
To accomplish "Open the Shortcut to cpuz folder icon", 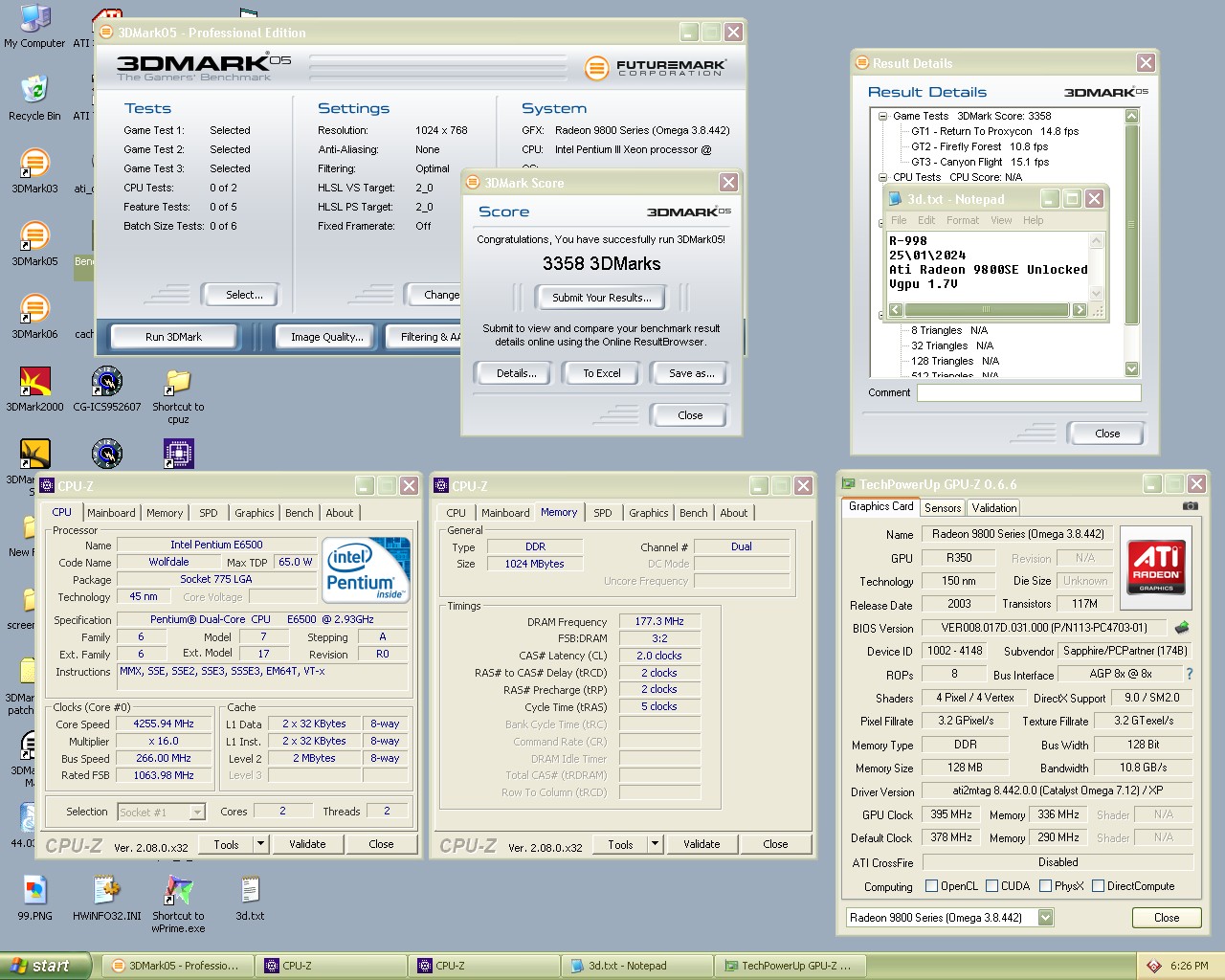I will [178, 395].
